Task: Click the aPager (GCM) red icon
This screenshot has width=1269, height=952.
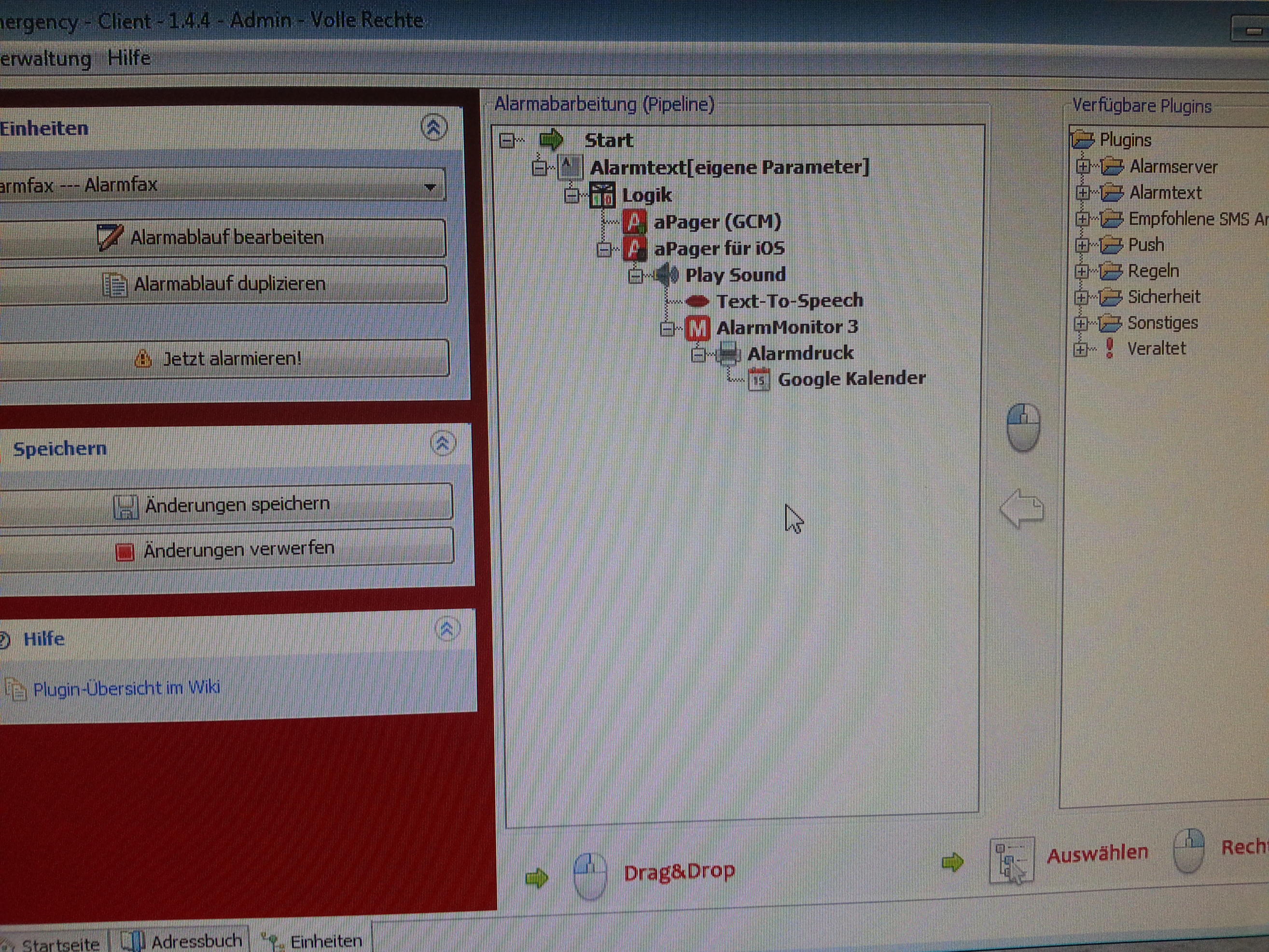Action: click(634, 222)
